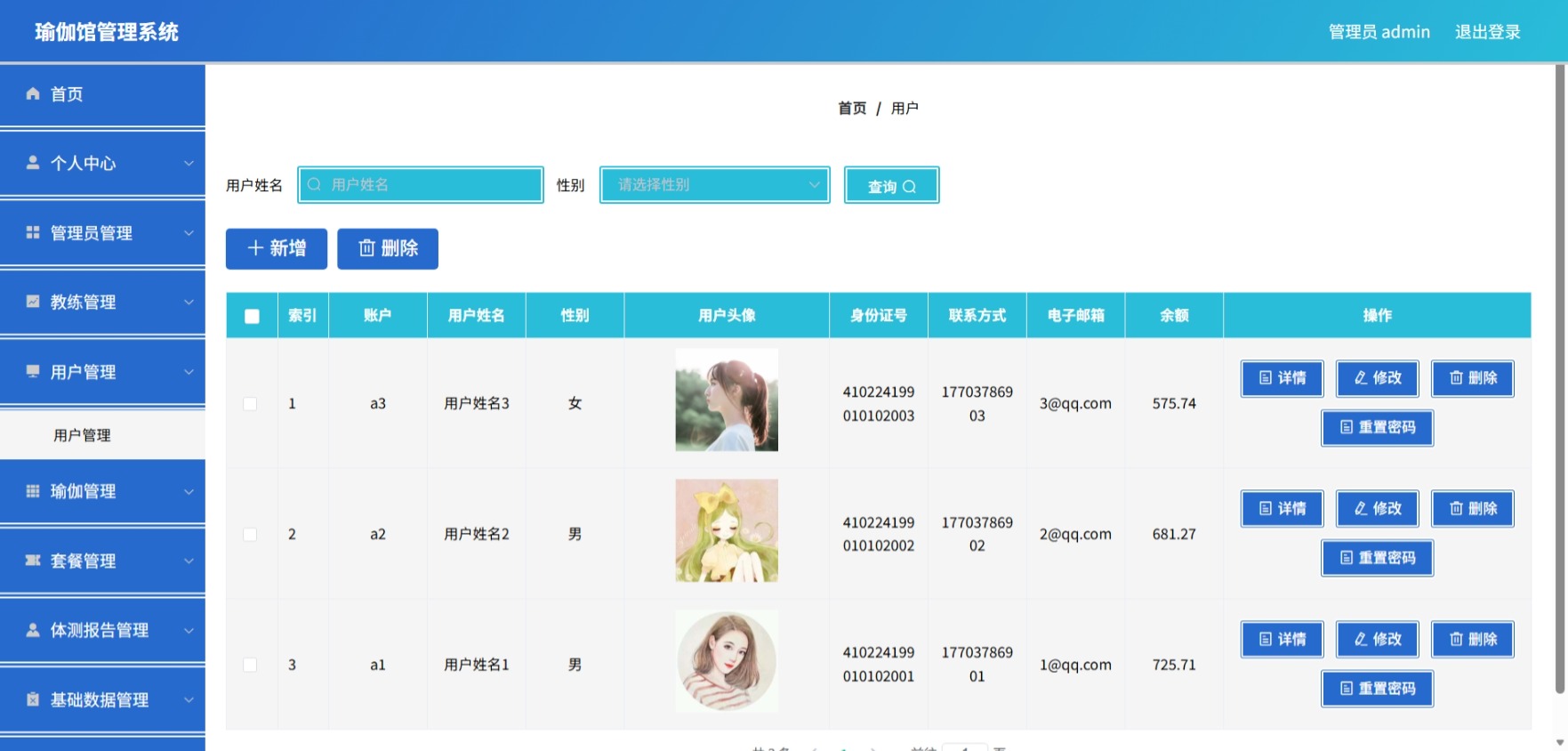The height and width of the screenshot is (751, 1568).
Task: Click the 查询 search button
Action: [891, 185]
